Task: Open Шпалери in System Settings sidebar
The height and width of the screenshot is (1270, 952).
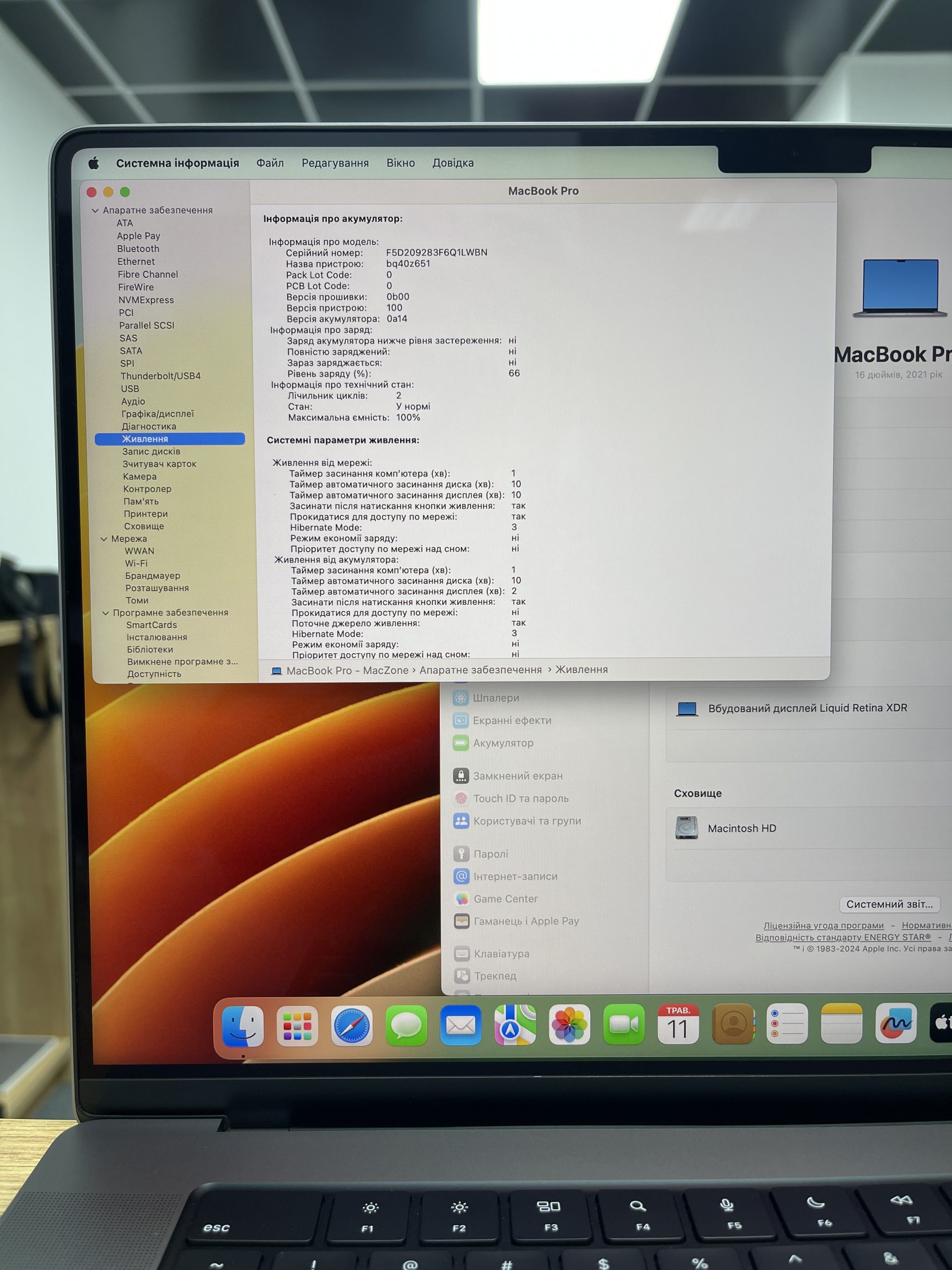Action: [x=496, y=698]
